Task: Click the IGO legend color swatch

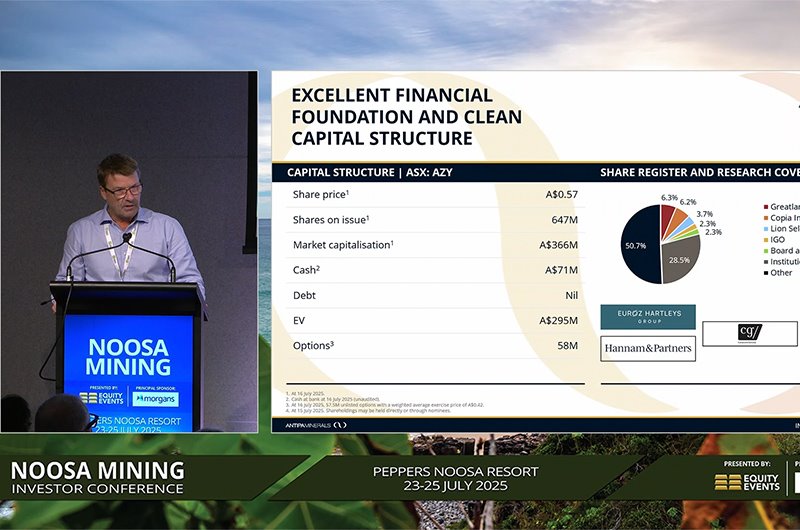Action: coord(766,240)
